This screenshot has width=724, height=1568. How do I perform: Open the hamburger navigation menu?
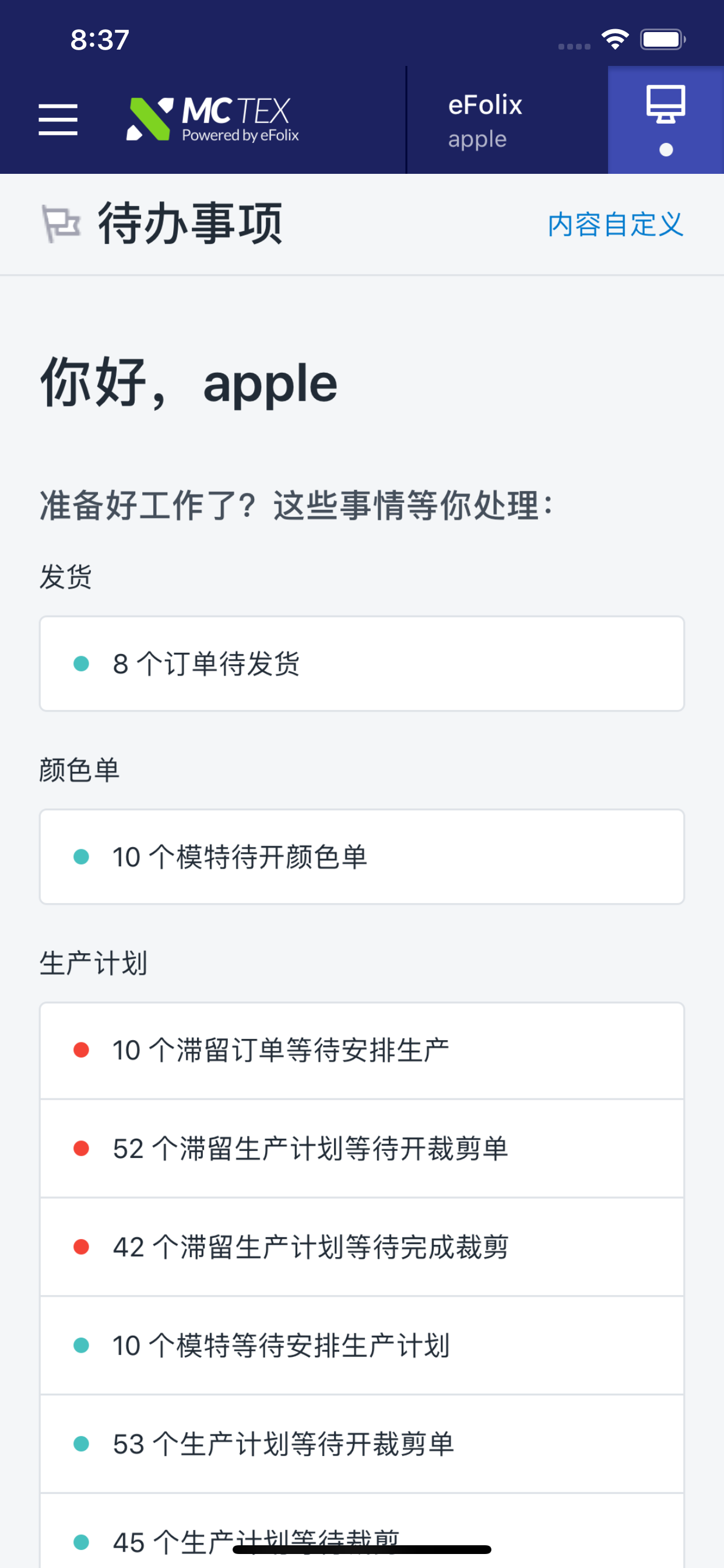click(58, 120)
